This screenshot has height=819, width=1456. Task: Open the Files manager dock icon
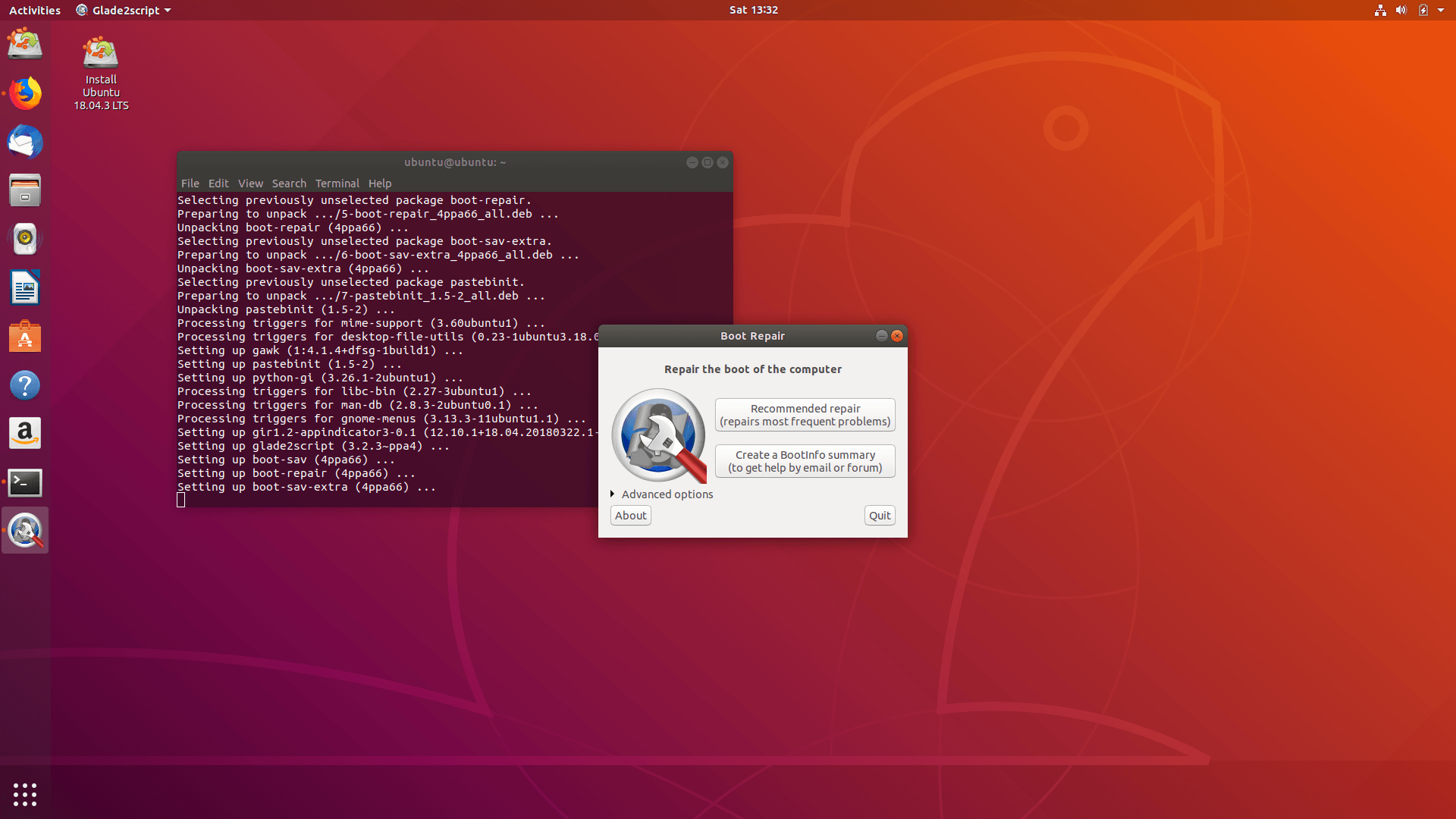25,191
